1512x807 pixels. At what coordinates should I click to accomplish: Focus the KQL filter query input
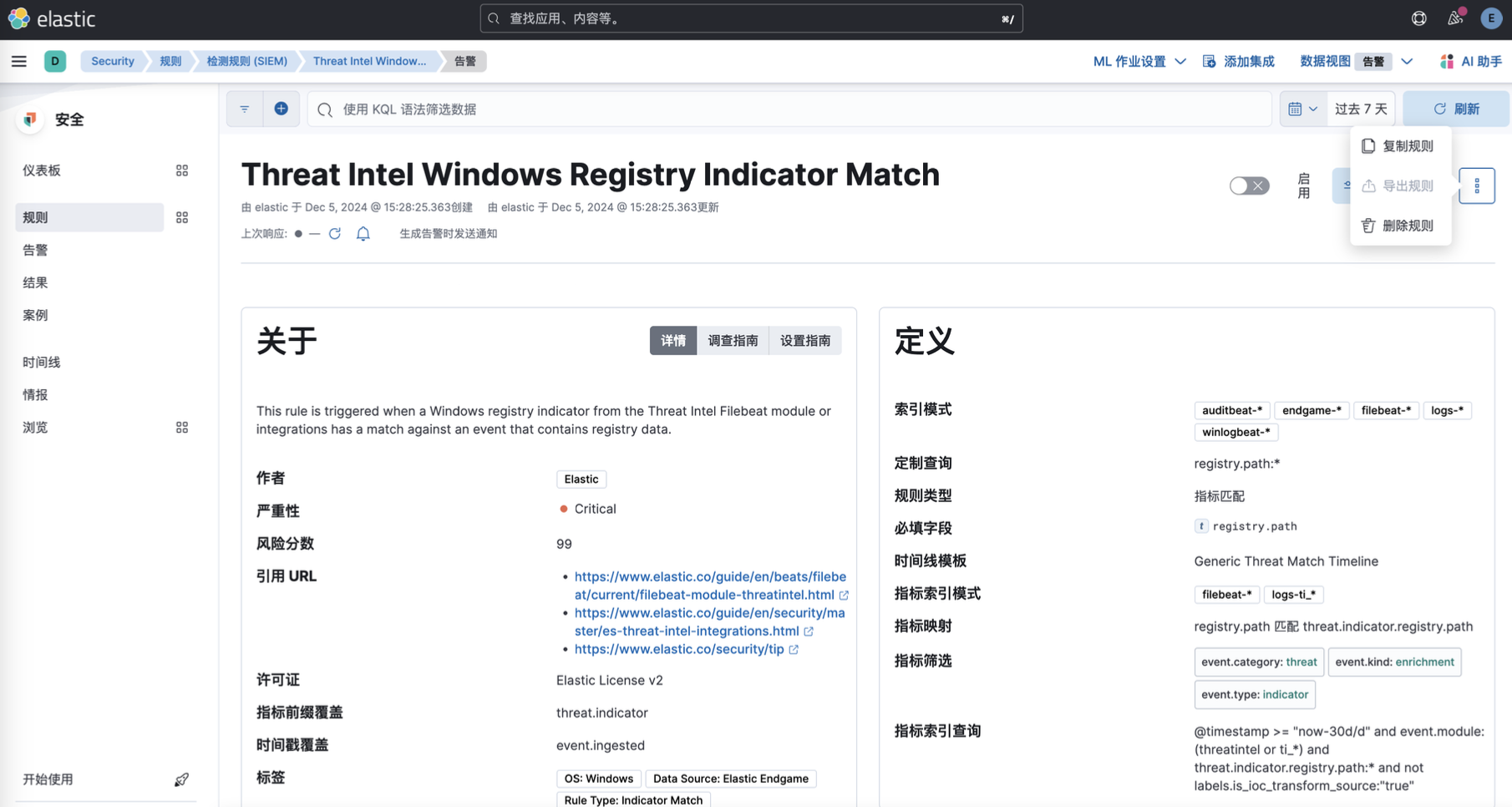click(789, 109)
